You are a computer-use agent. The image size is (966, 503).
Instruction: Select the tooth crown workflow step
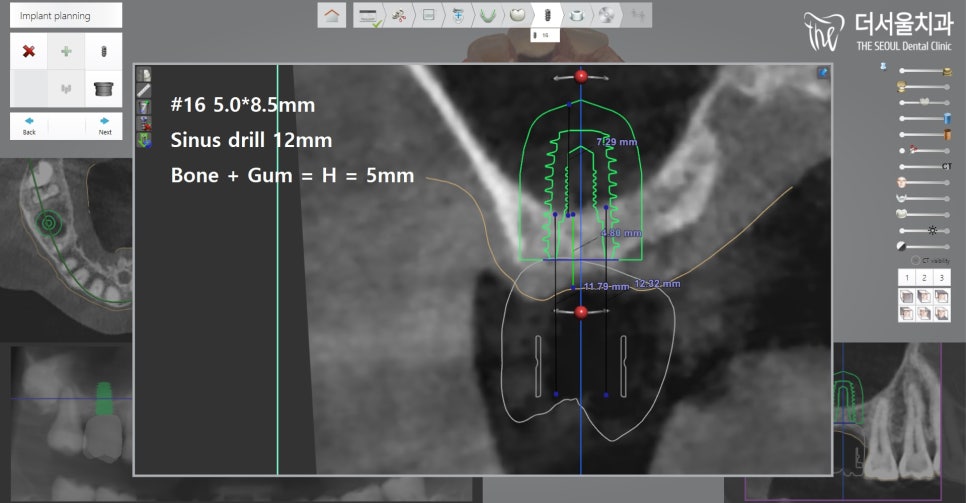[517, 16]
